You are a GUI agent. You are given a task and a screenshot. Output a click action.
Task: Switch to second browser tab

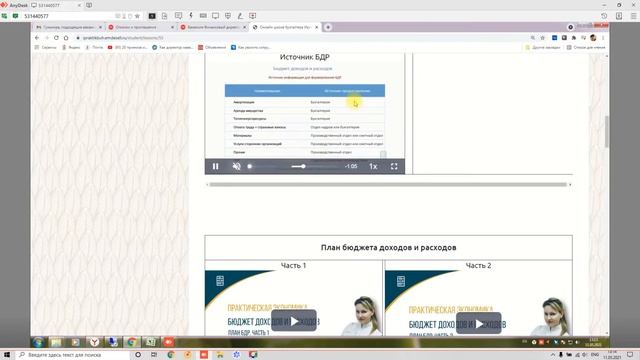[141, 27]
